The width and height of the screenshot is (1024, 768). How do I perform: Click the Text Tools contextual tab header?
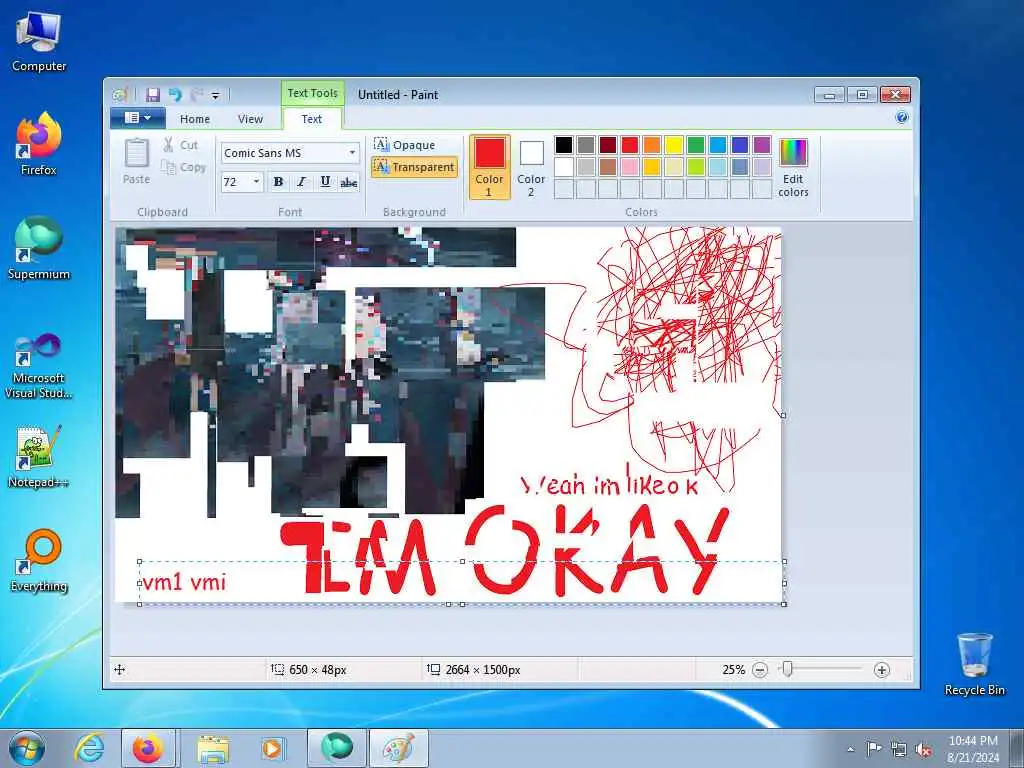pyautogui.click(x=312, y=93)
